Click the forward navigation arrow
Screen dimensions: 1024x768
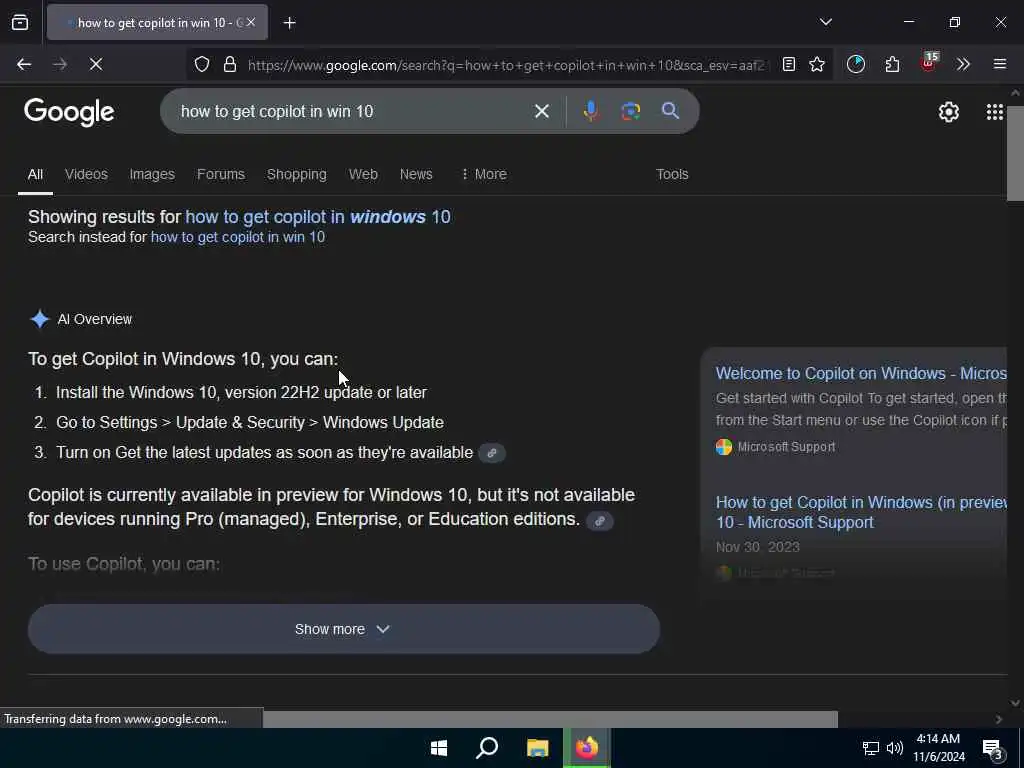59,64
